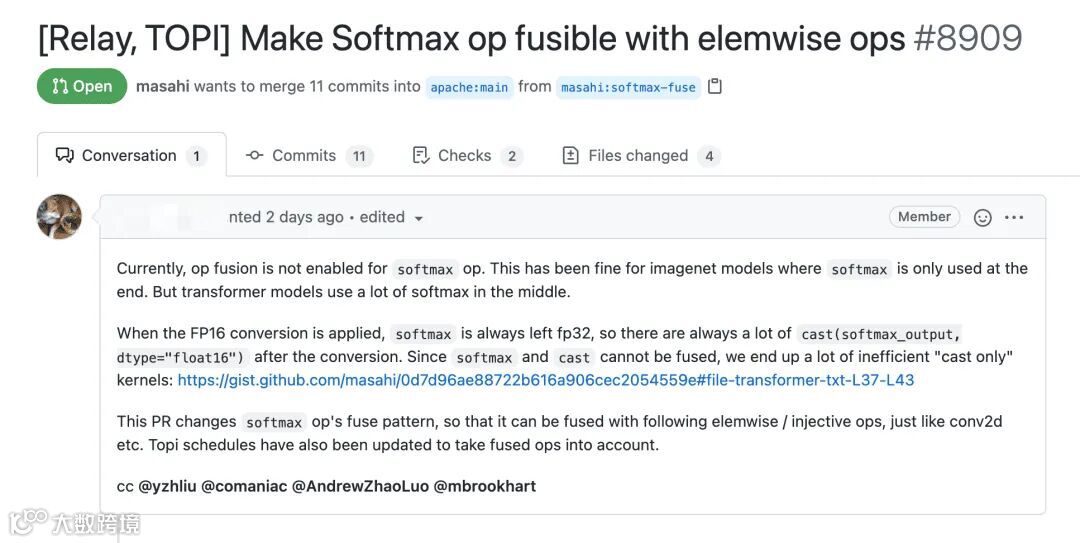
Task: Click the apache:main base branch link
Action: click(469, 87)
